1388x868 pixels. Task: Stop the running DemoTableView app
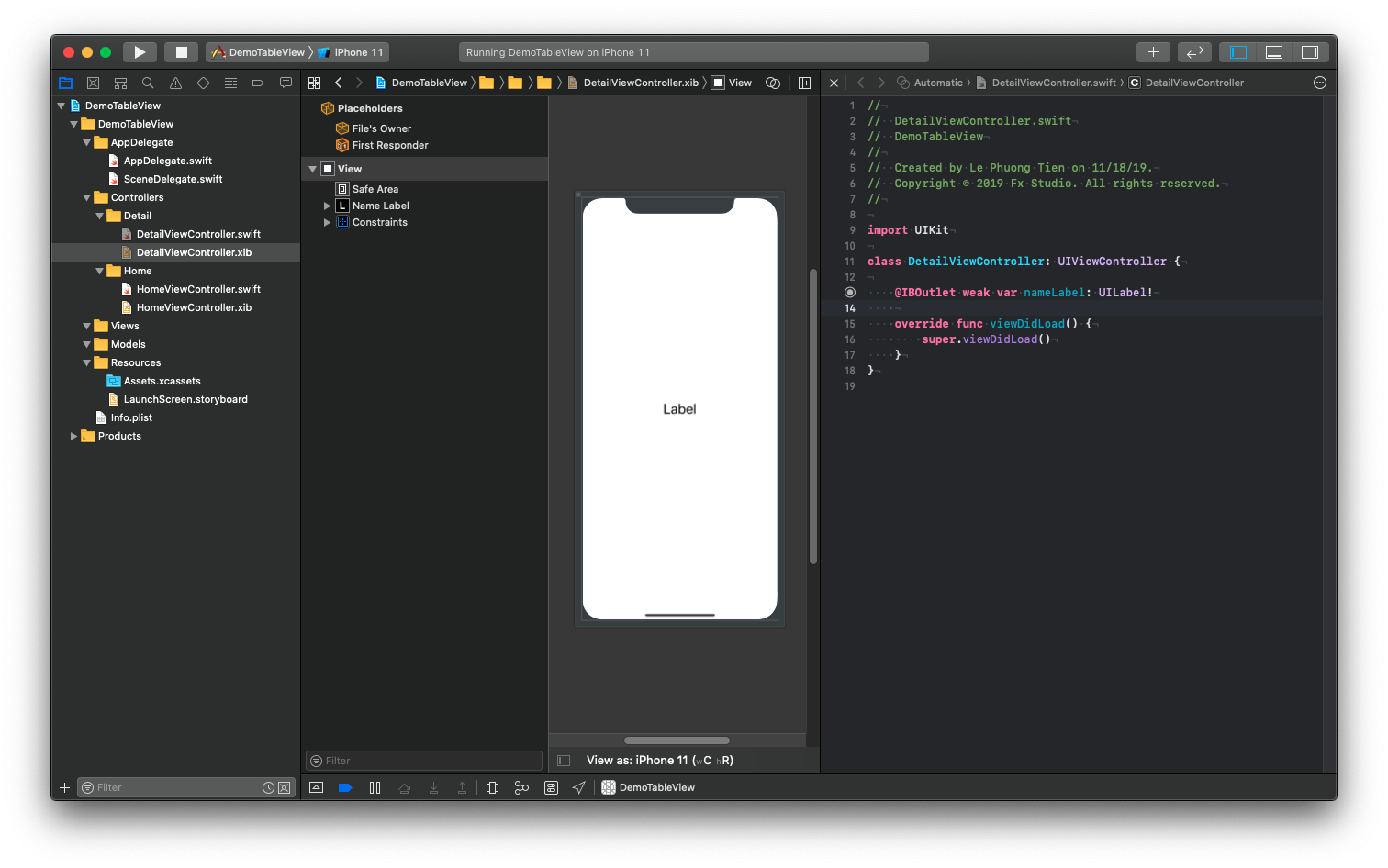tap(181, 51)
